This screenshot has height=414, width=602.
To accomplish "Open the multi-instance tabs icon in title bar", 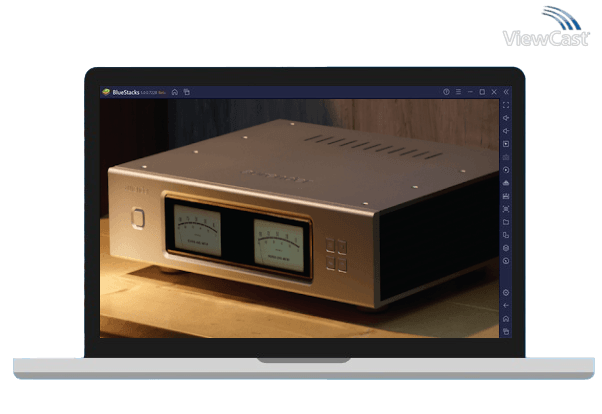I will click(187, 92).
